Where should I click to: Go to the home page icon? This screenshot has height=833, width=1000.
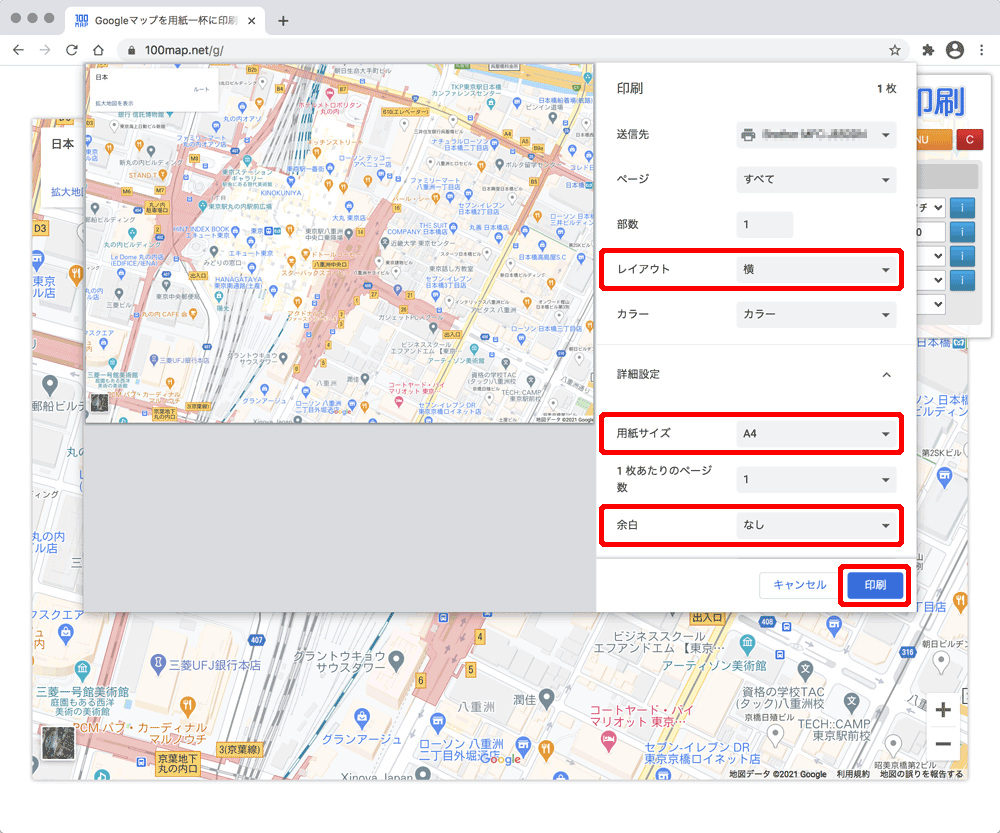click(x=98, y=50)
